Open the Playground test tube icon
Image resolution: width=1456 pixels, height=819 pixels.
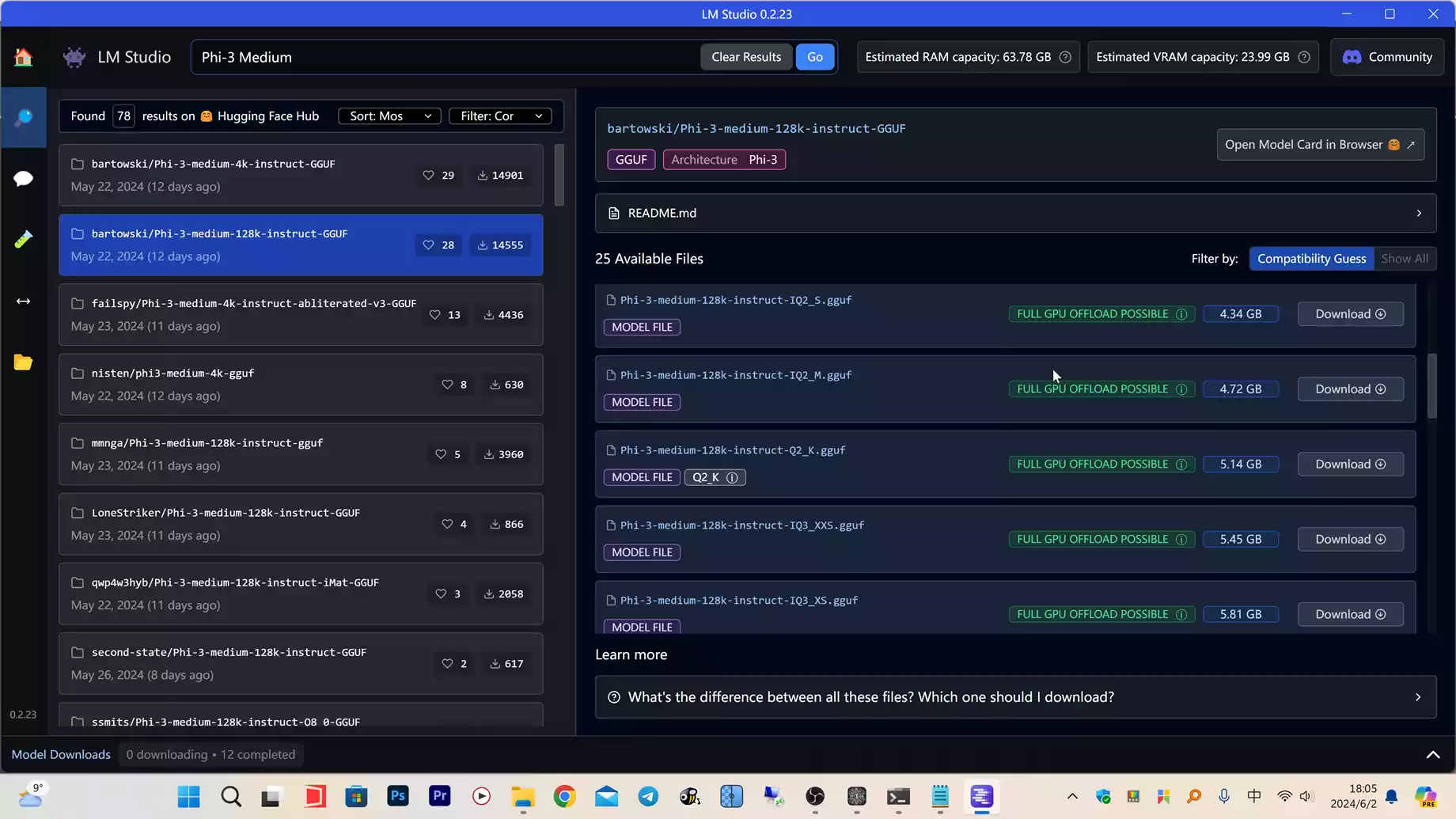(23, 239)
